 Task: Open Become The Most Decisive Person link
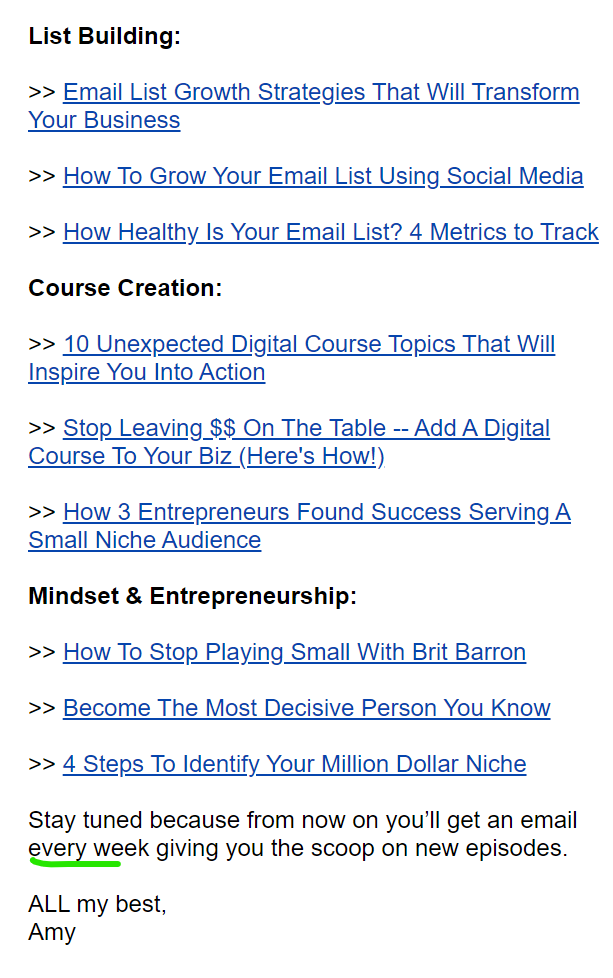click(x=307, y=709)
